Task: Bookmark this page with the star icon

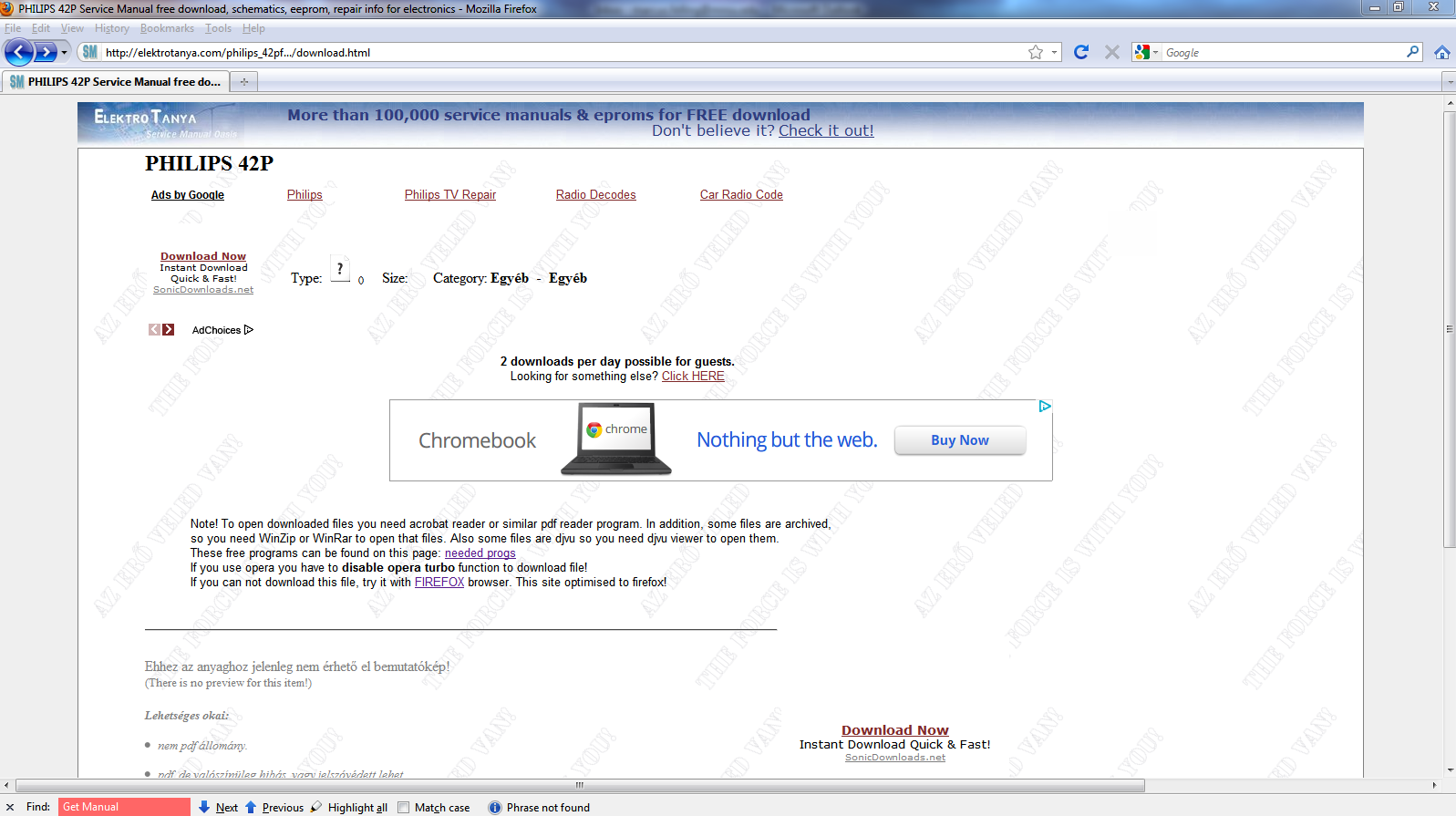Action: coord(1036,52)
